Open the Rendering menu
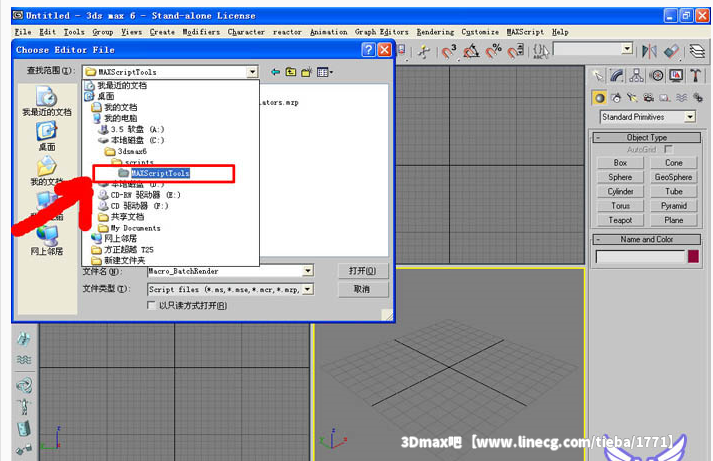The height and width of the screenshot is (461, 713). click(435, 32)
